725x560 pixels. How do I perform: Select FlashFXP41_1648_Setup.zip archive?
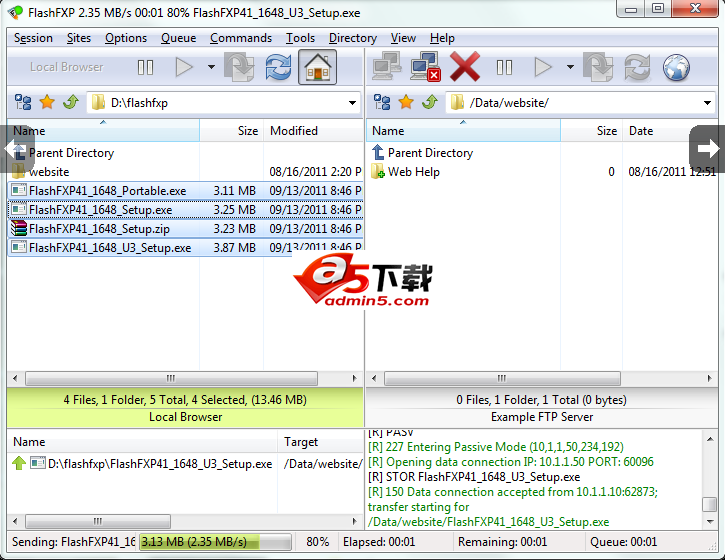tap(185, 228)
